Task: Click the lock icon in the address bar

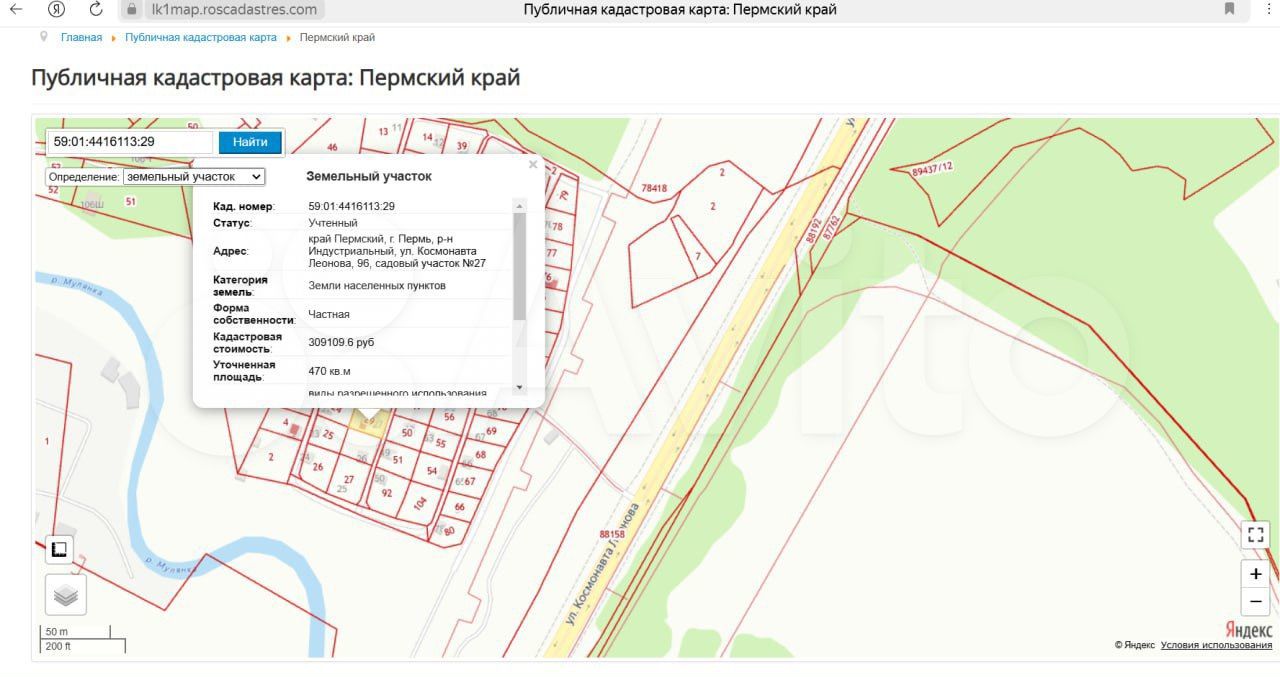Action: pos(131,9)
